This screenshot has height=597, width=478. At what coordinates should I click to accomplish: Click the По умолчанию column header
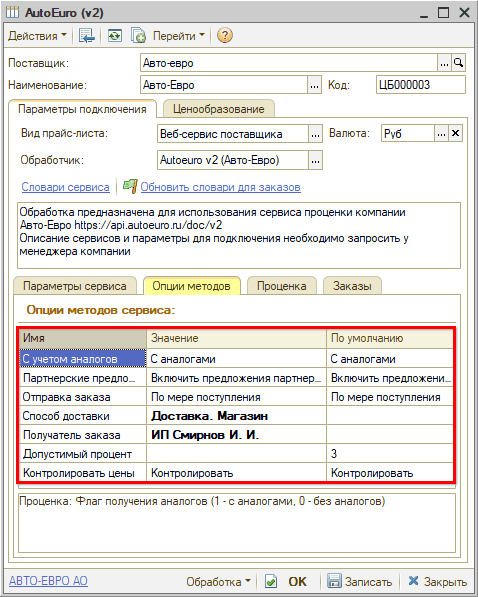(x=390, y=338)
